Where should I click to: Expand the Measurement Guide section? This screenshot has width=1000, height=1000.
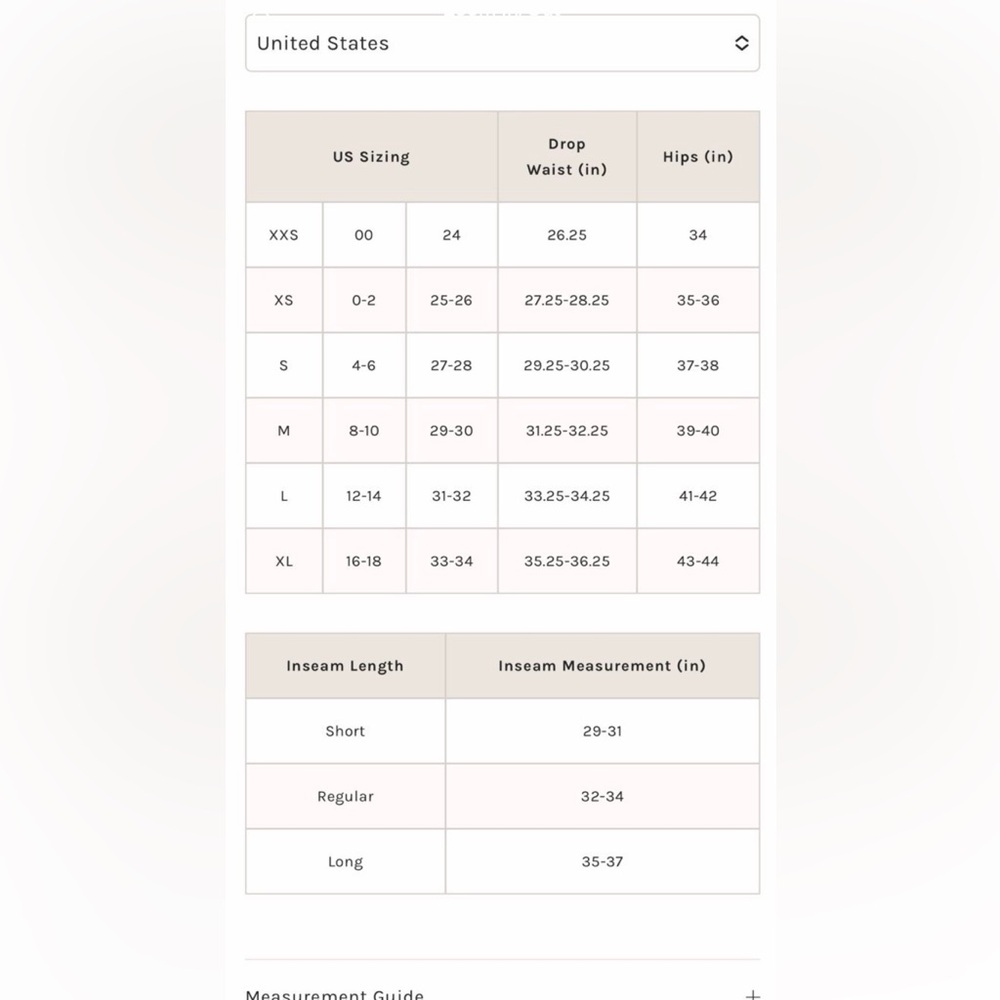[x=335, y=994]
